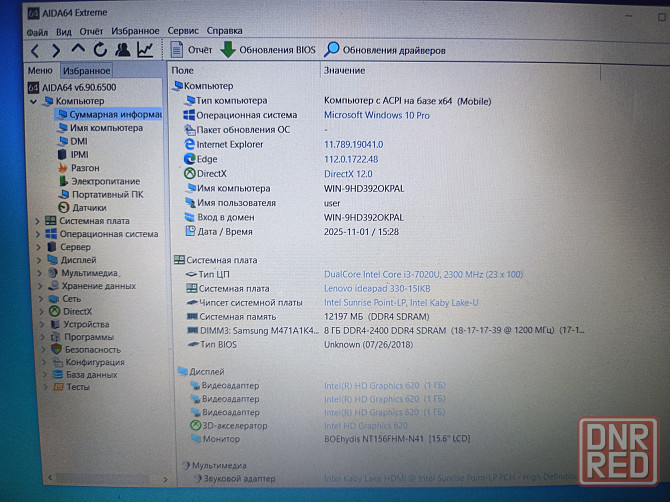Screen dimensions: 670x502
Task: Click the up-level arrow icon
Action: (x=78, y=48)
